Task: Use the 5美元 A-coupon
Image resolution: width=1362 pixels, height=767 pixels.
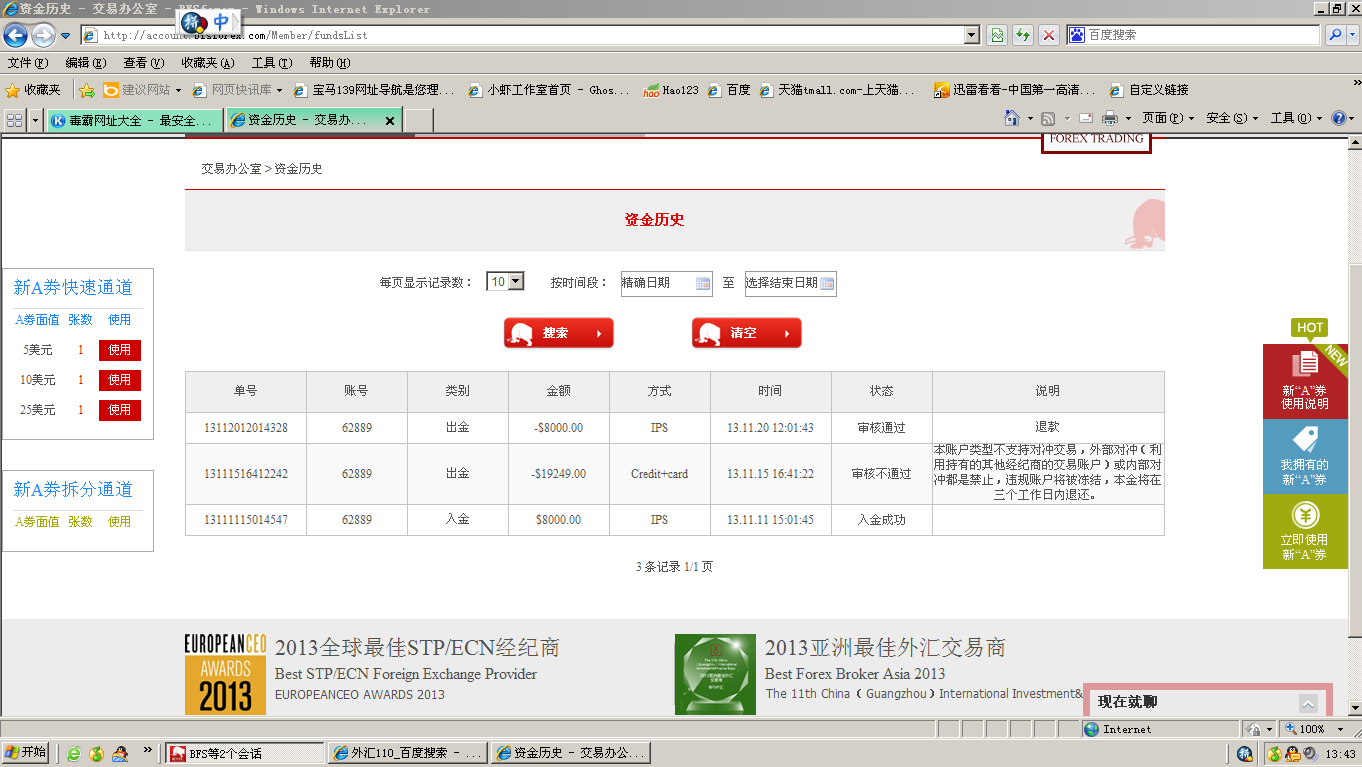Action: point(120,350)
